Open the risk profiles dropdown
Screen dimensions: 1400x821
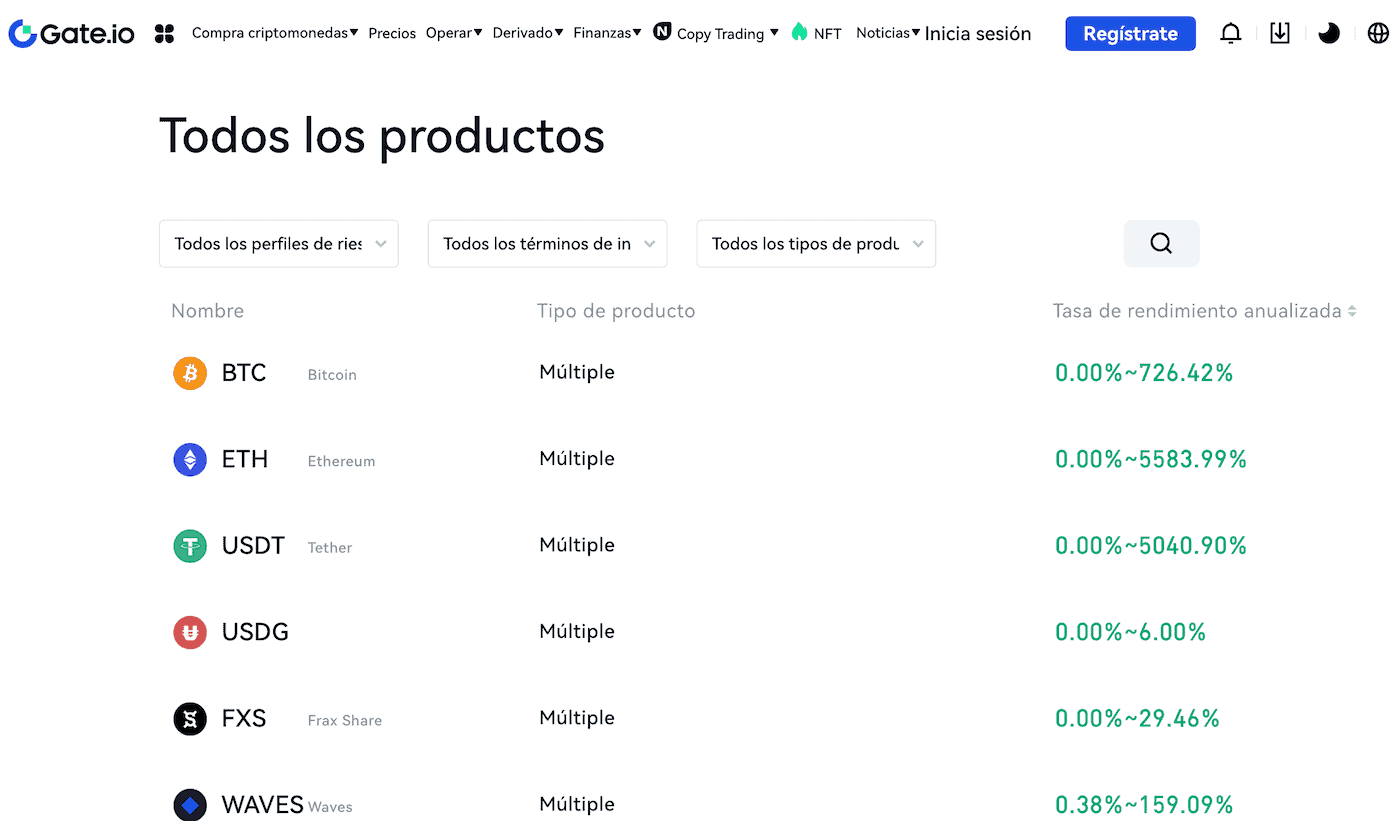click(x=279, y=244)
